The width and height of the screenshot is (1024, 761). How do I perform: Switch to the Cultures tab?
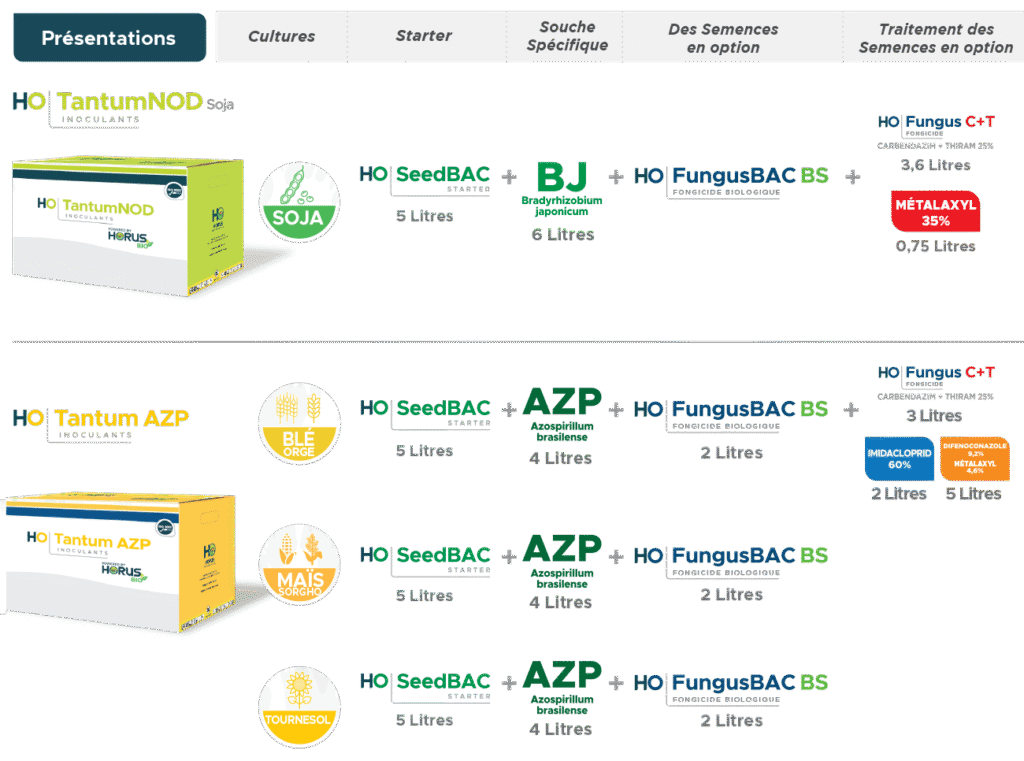click(281, 37)
